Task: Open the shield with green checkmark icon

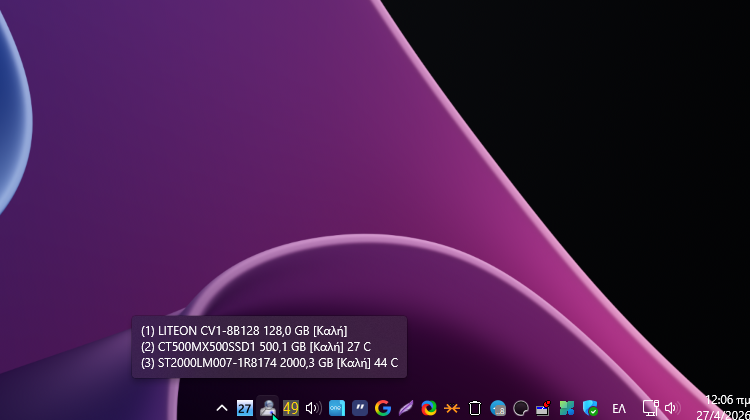Action: pyautogui.click(x=590, y=408)
